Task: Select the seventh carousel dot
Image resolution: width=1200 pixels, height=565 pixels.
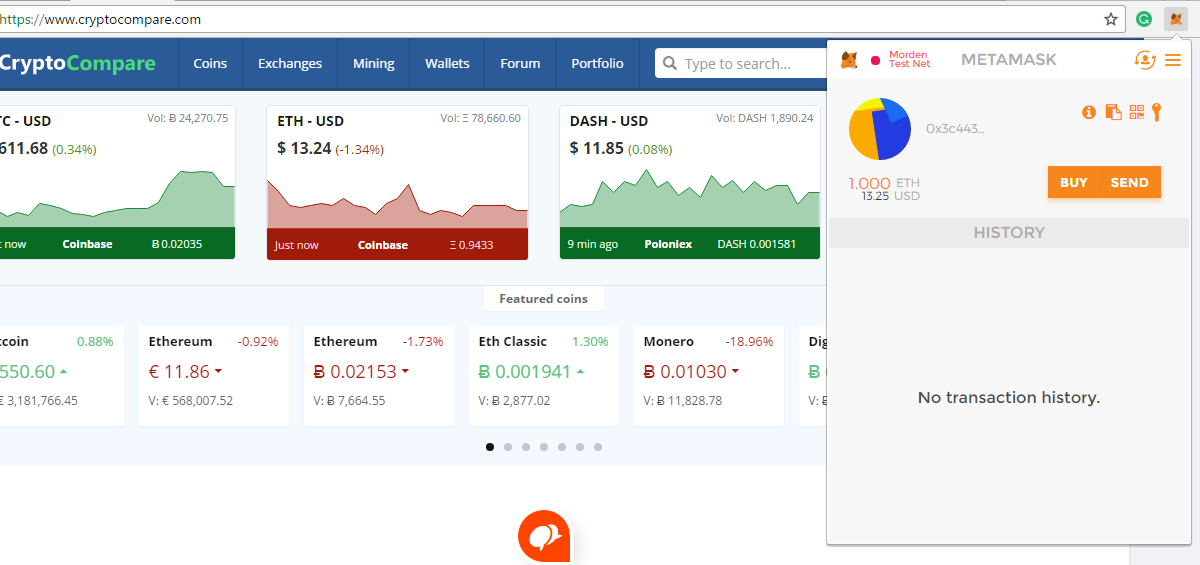Action: 598,447
